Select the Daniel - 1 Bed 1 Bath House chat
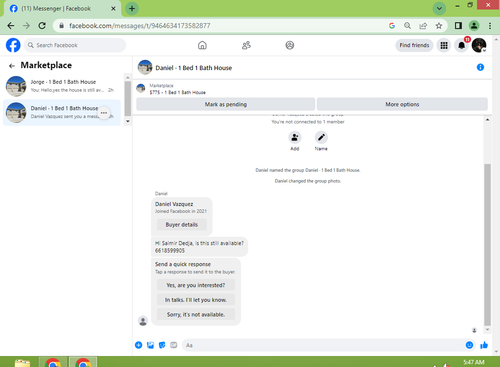The width and height of the screenshot is (500, 367). (62, 112)
